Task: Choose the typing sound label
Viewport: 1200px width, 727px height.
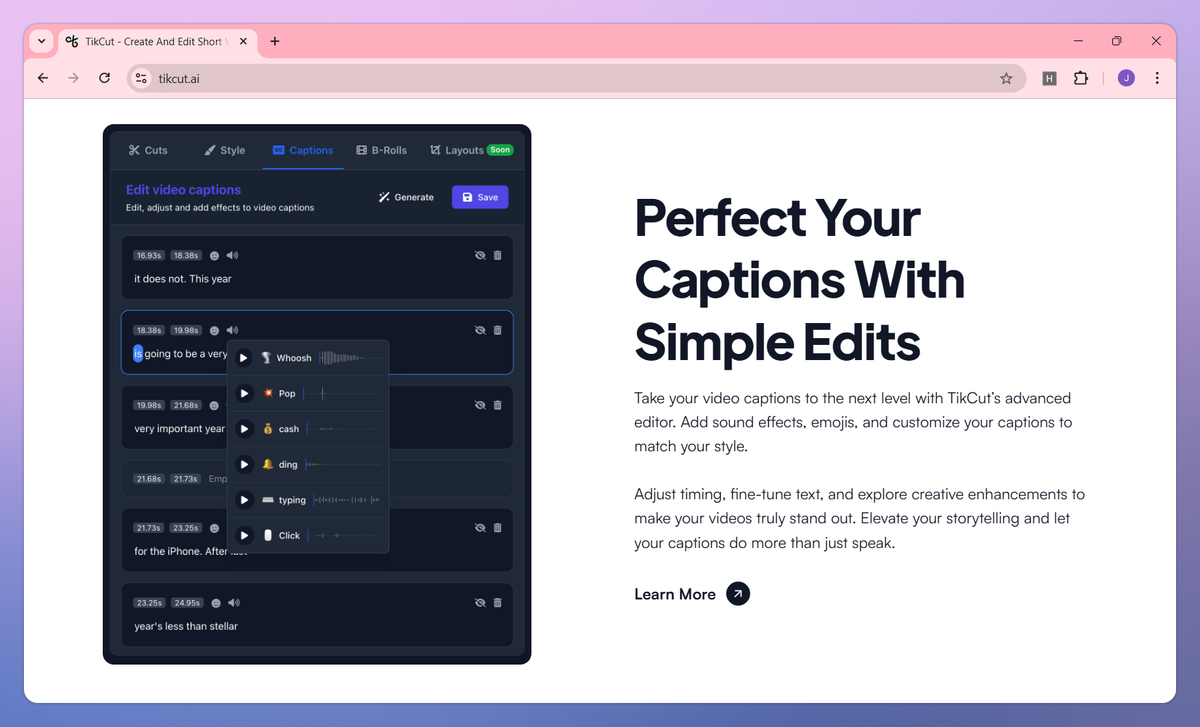Action: [292, 500]
